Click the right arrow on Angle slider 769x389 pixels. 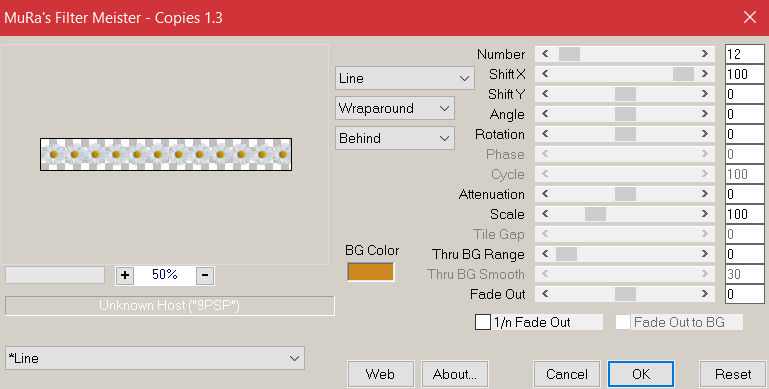point(705,114)
